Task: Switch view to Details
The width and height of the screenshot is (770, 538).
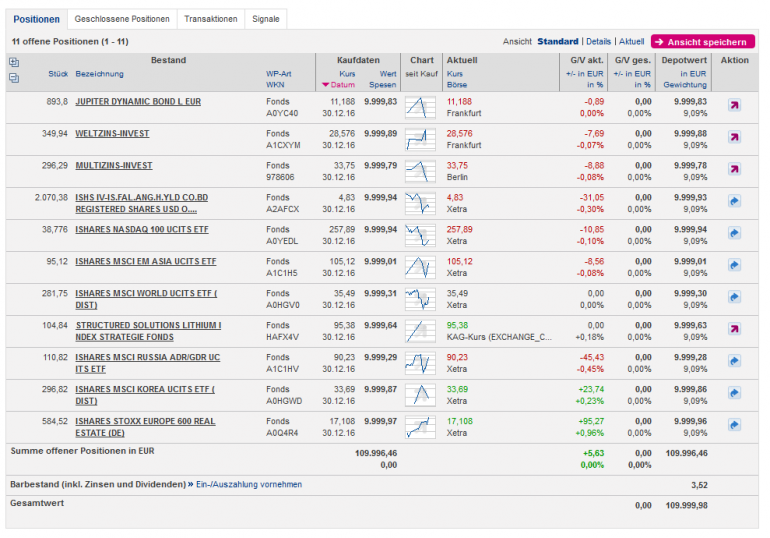Action: coord(598,42)
